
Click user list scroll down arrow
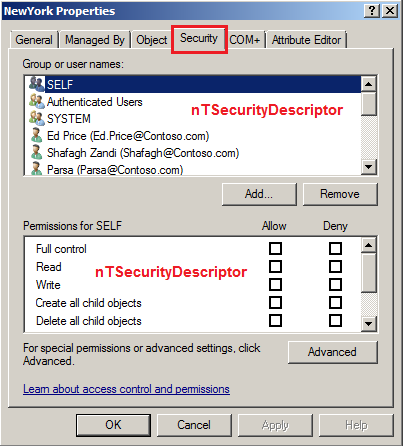click(x=369, y=167)
